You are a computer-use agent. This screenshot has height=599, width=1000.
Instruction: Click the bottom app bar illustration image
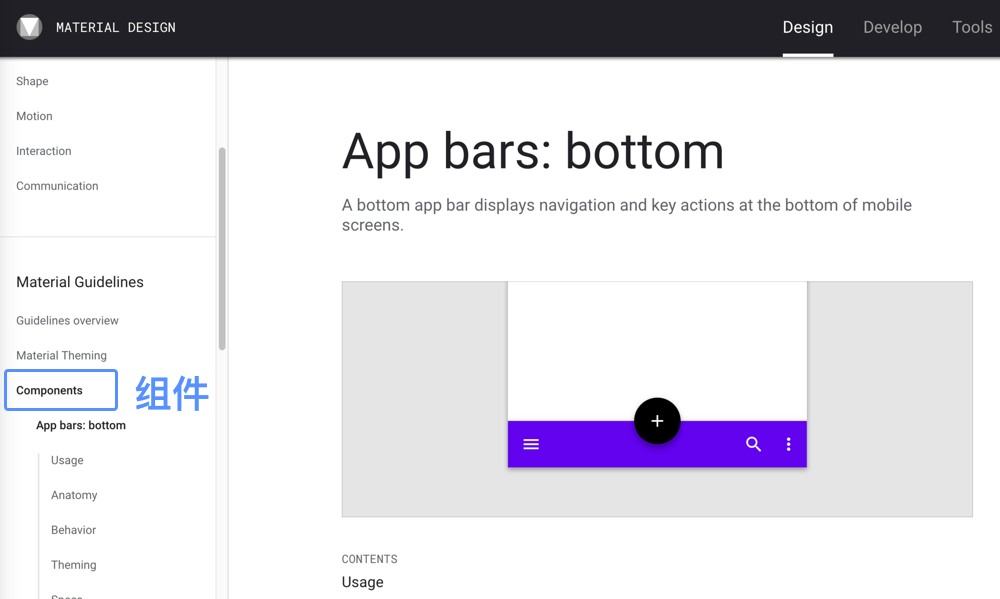[x=657, y=399]
